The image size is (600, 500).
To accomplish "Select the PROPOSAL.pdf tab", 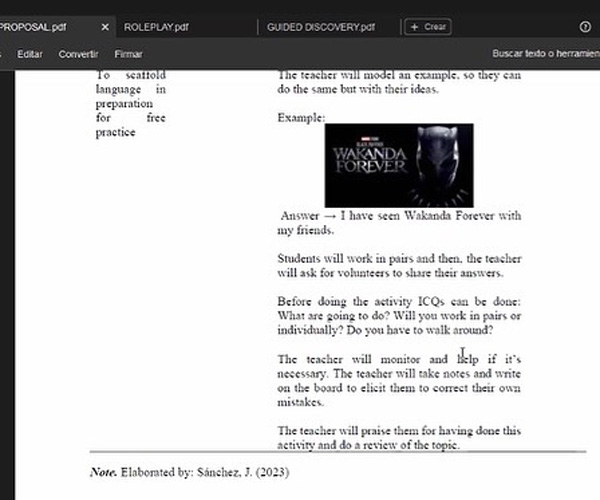I will click(33, 27).
